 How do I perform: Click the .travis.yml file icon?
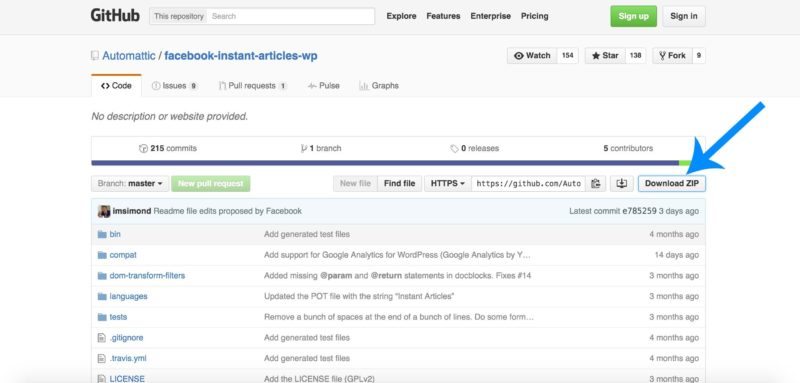pyautogui.click(x=102, y=359)
